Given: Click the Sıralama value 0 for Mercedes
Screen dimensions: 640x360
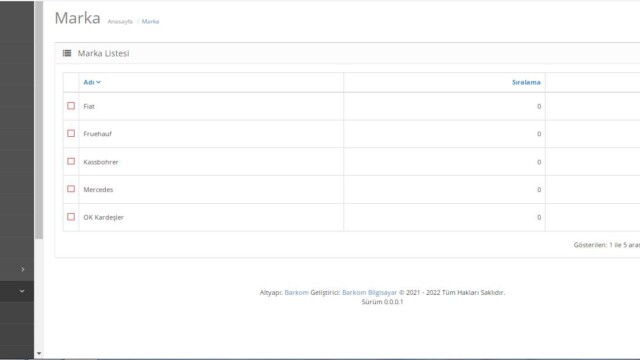Looking at the screenshot, I should click(539, 189).
